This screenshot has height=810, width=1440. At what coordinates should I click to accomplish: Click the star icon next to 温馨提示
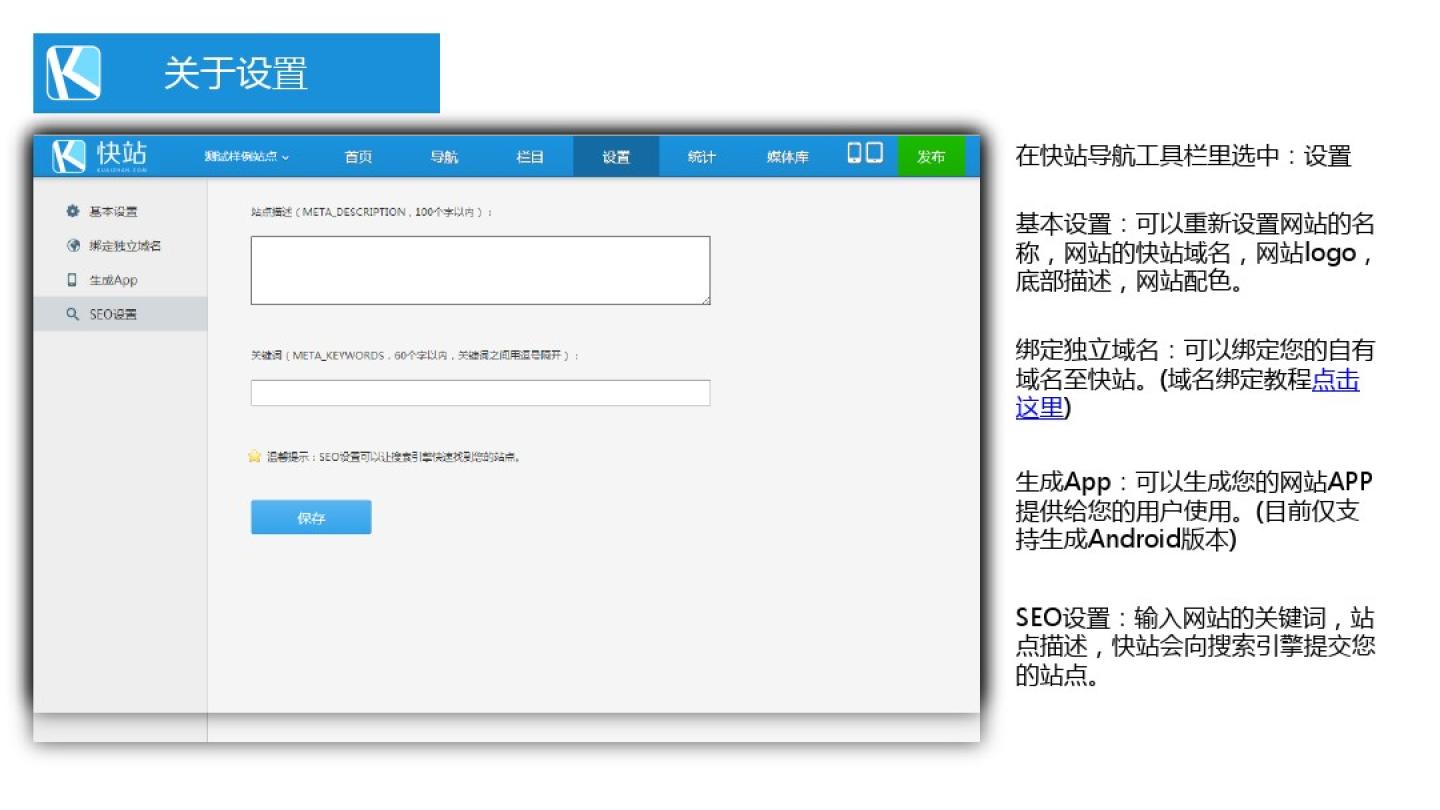[x=254, y=457]
